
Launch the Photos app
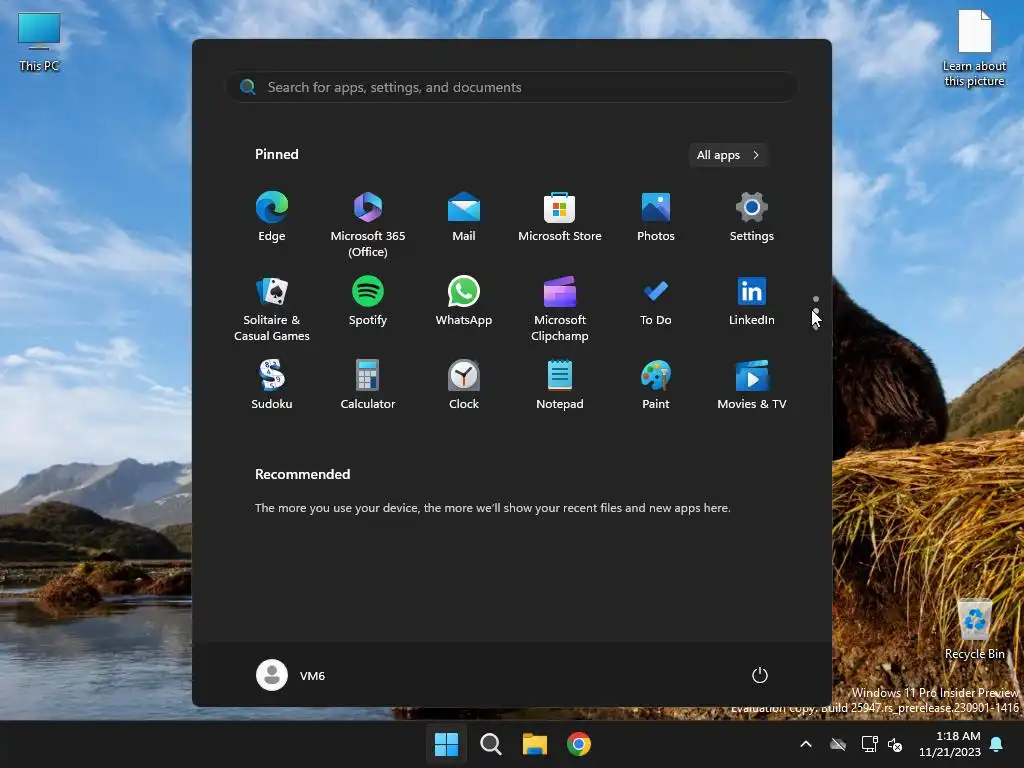[x=656, y=217]
